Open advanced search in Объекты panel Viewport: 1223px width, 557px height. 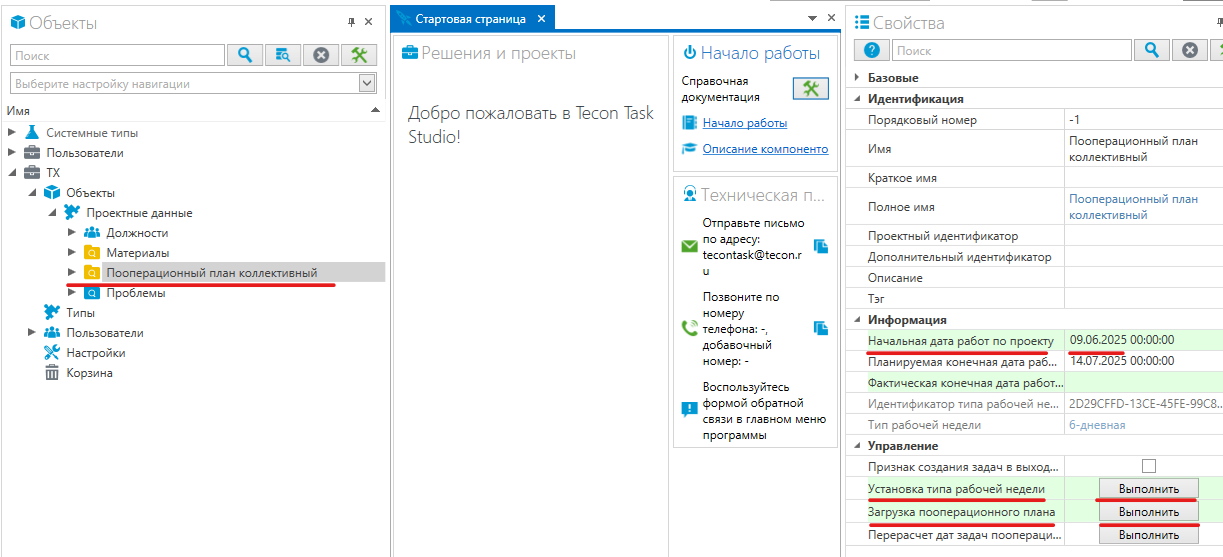pyautogui.click(x=283, y=55)
